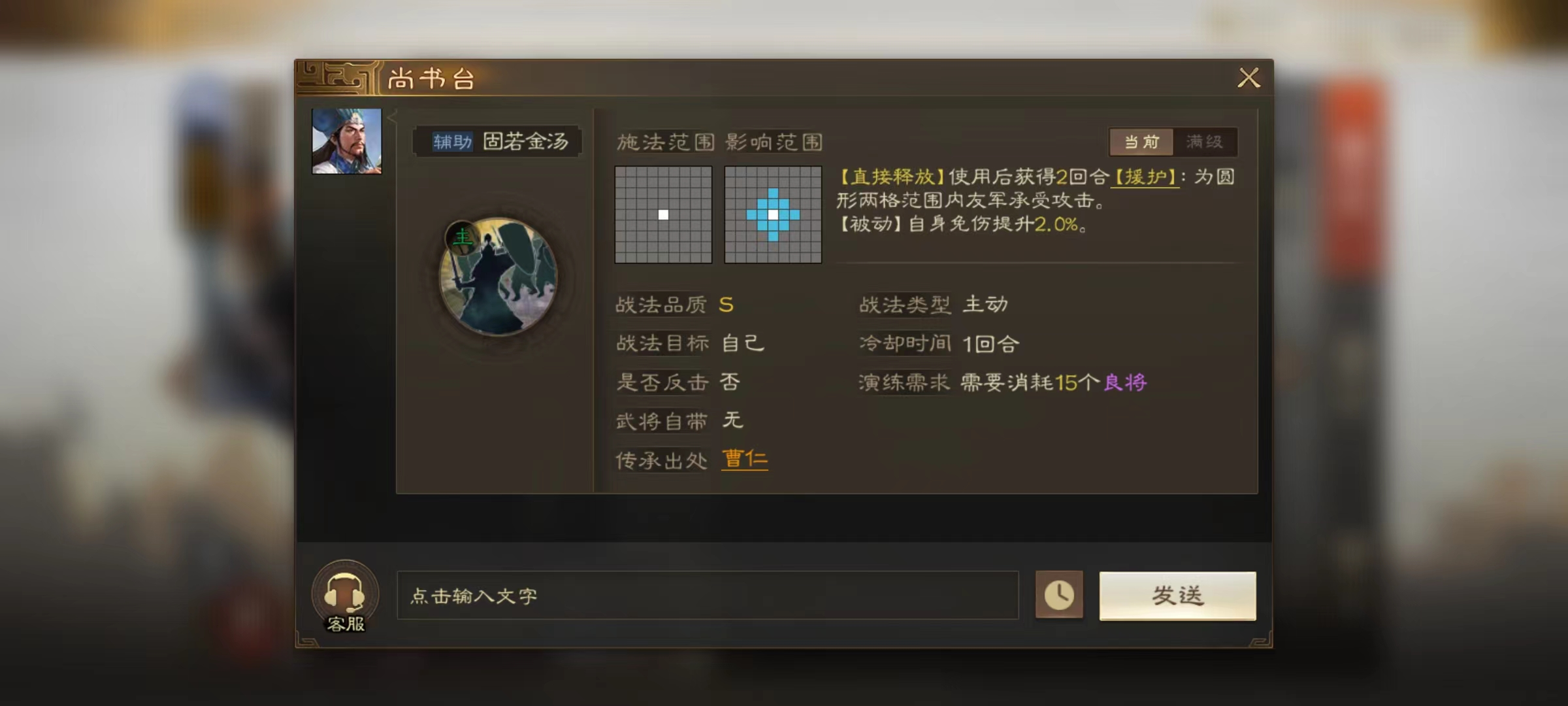Click the 直接释放 keyword in description
The height and width of the screenshot is (706, 1568).
(892, 177)
